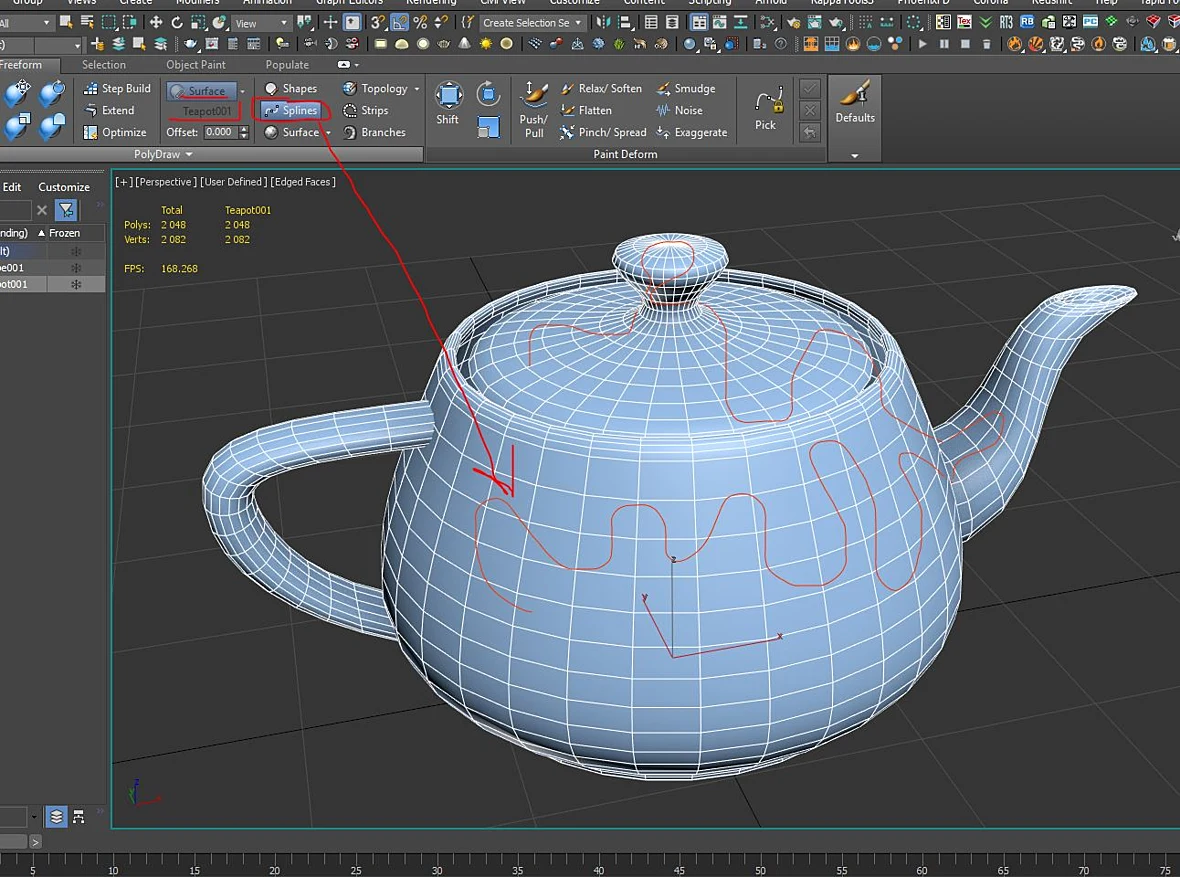The width and height of the screenshot is (1180, 877).
Task: Open the Customize menu in Scene Explorer
Action: 64,187
